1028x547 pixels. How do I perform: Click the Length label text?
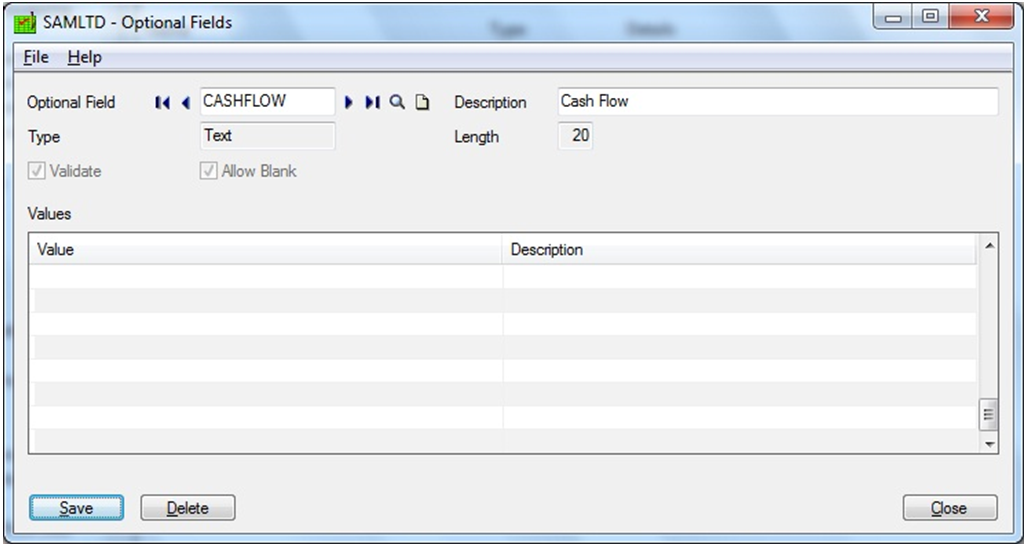click(477, 137)
